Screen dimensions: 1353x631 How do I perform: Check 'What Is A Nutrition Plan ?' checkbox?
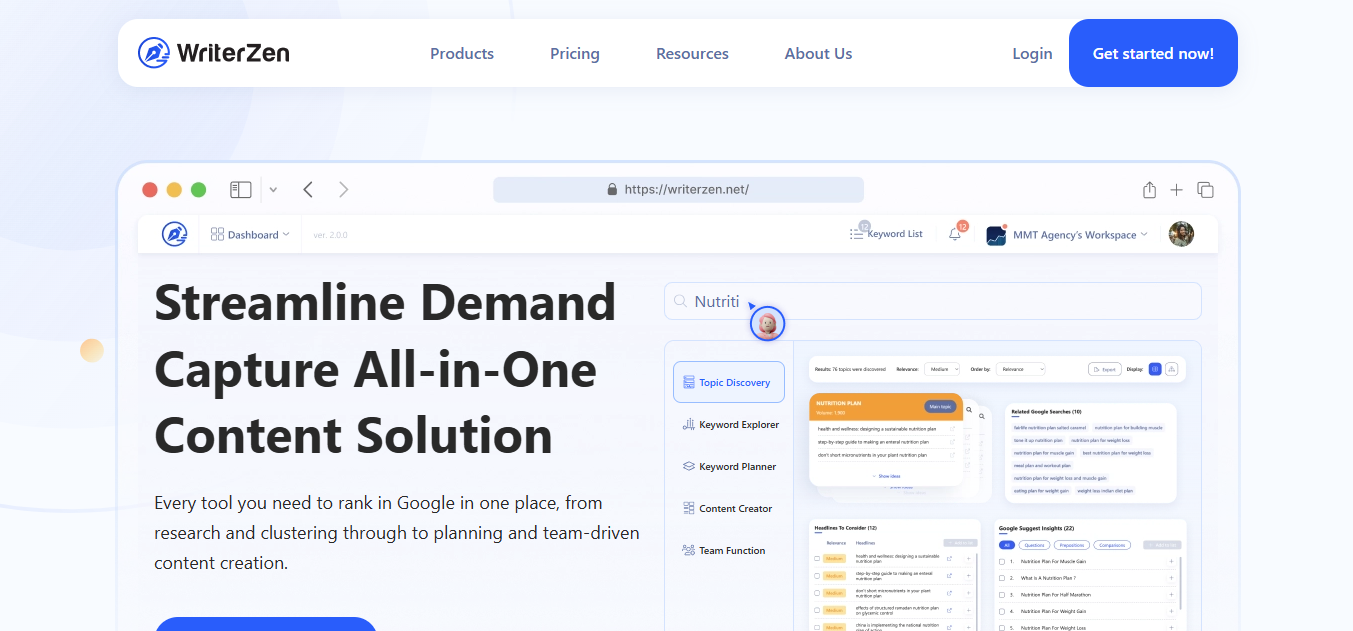point(1002,578)
